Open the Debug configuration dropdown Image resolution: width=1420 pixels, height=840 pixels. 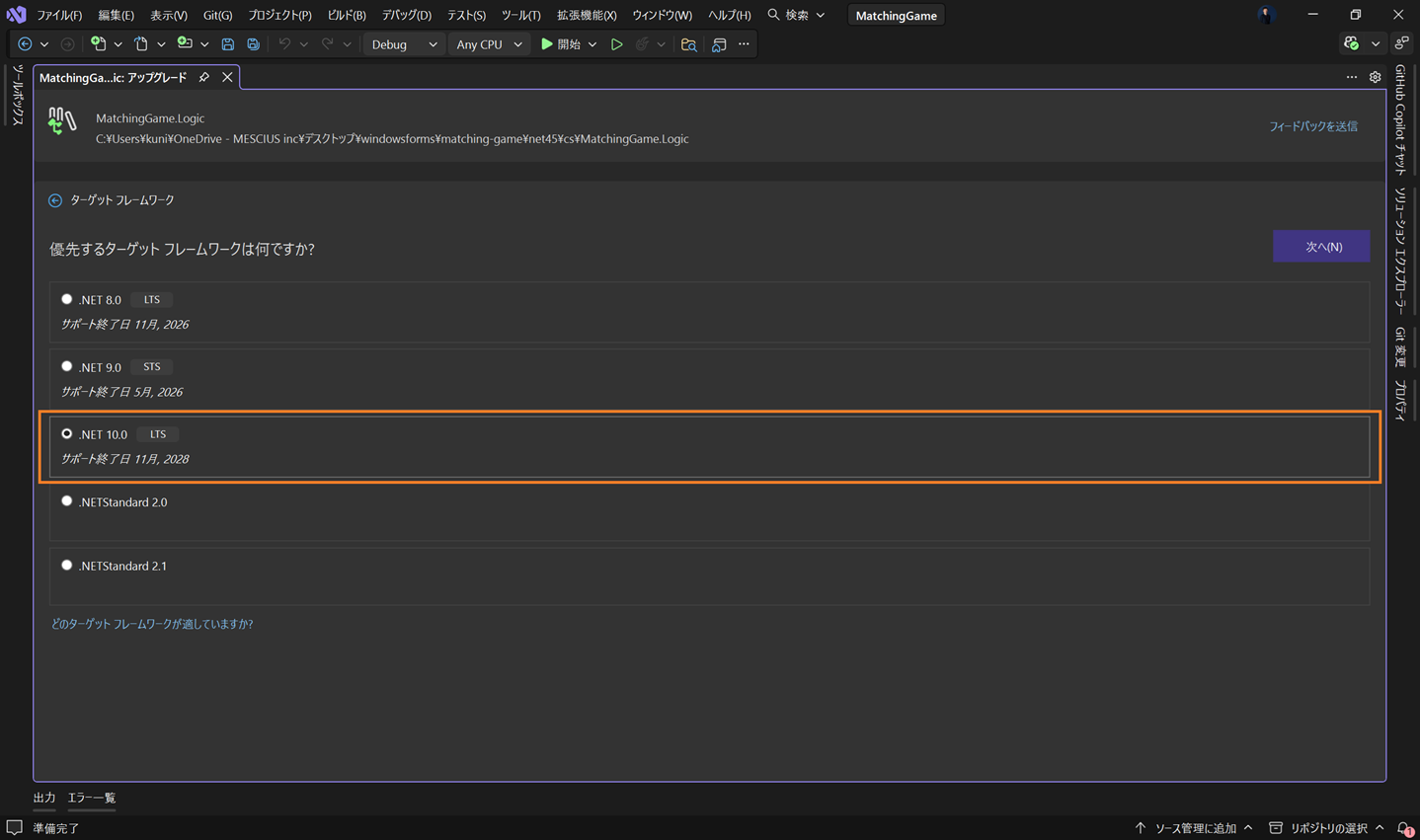coord(404,44)
